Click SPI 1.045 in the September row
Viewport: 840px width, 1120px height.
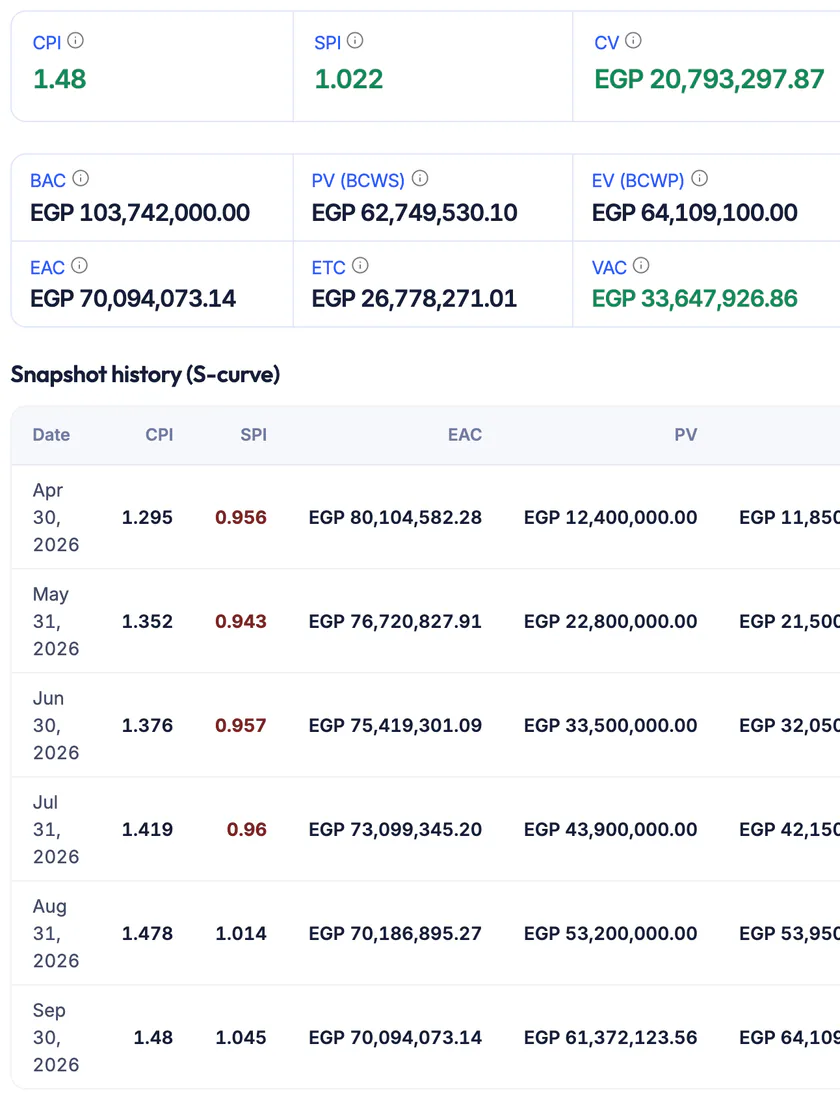(x=241, y=1037)
